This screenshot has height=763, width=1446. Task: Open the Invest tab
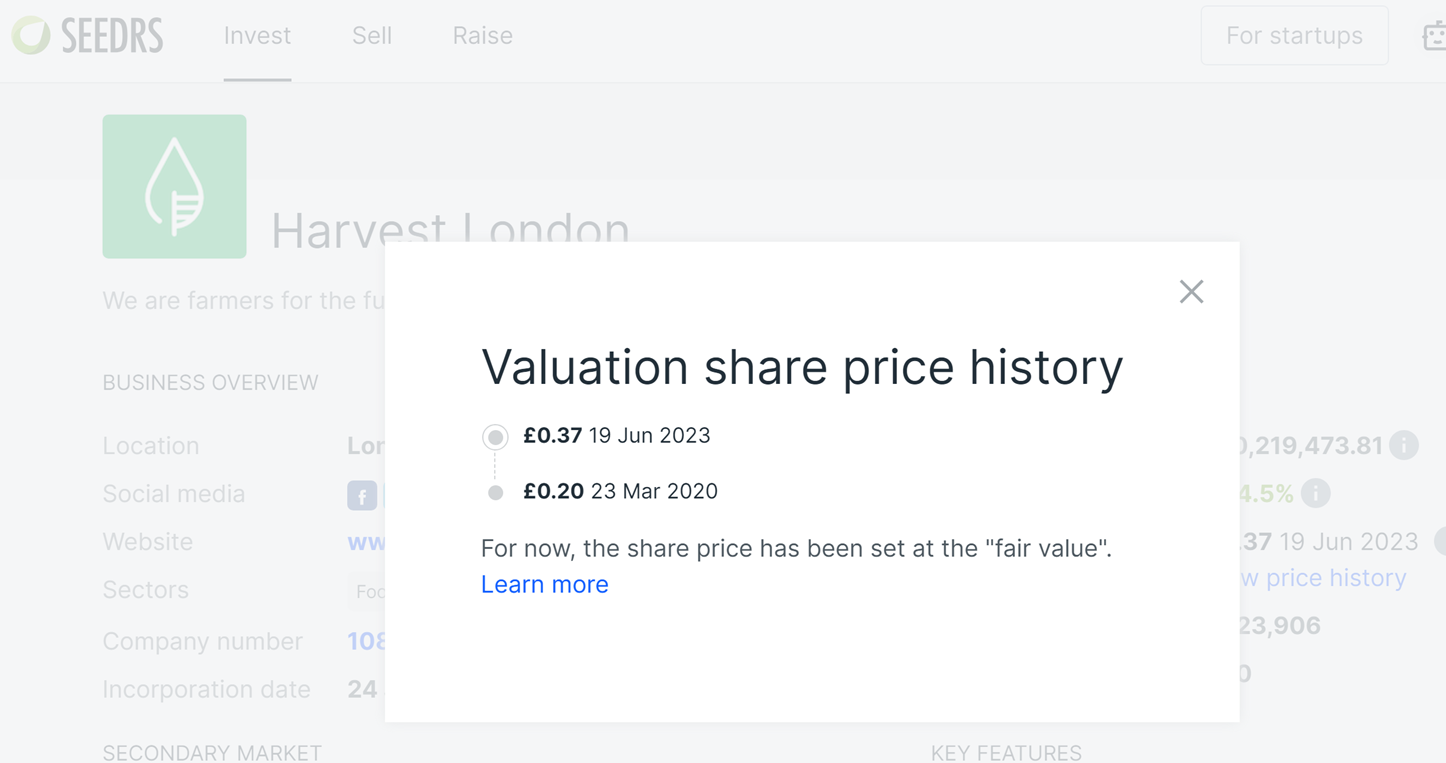[x=257, y=36]
